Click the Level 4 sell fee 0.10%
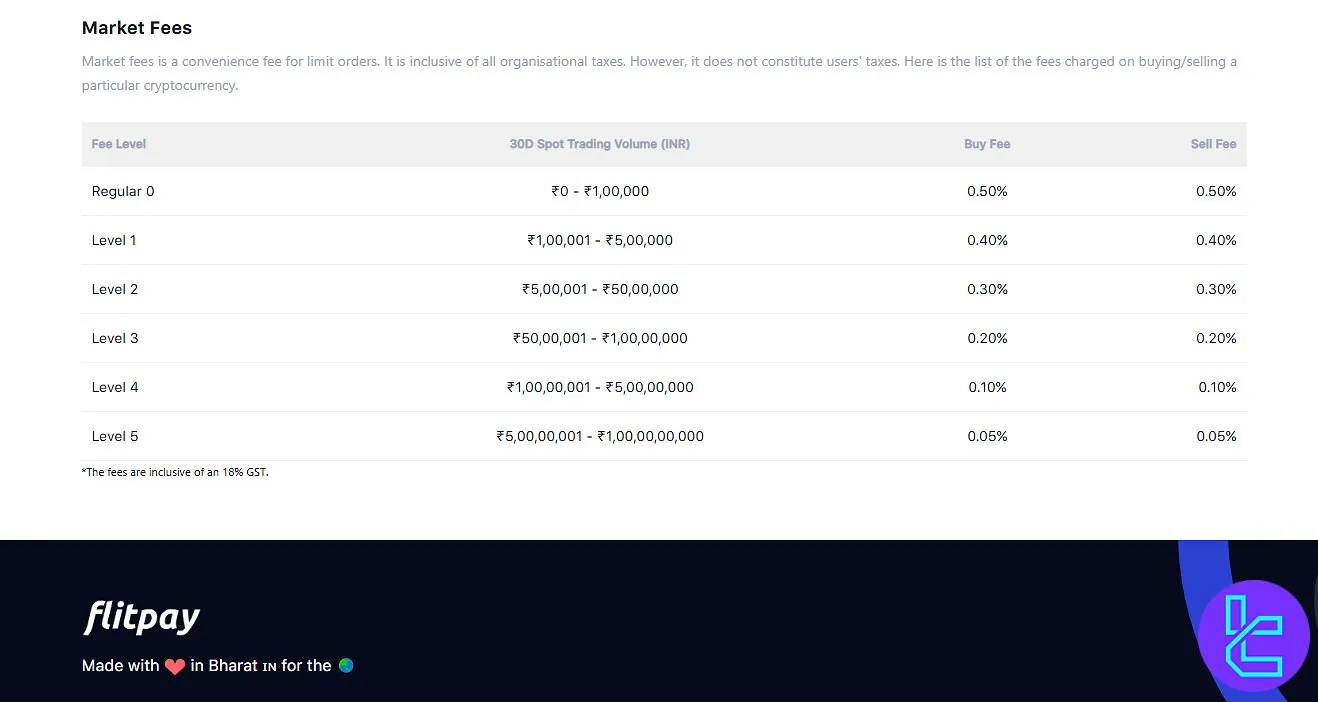This screenshot has width=1318, height=702. pos(1217,387)
